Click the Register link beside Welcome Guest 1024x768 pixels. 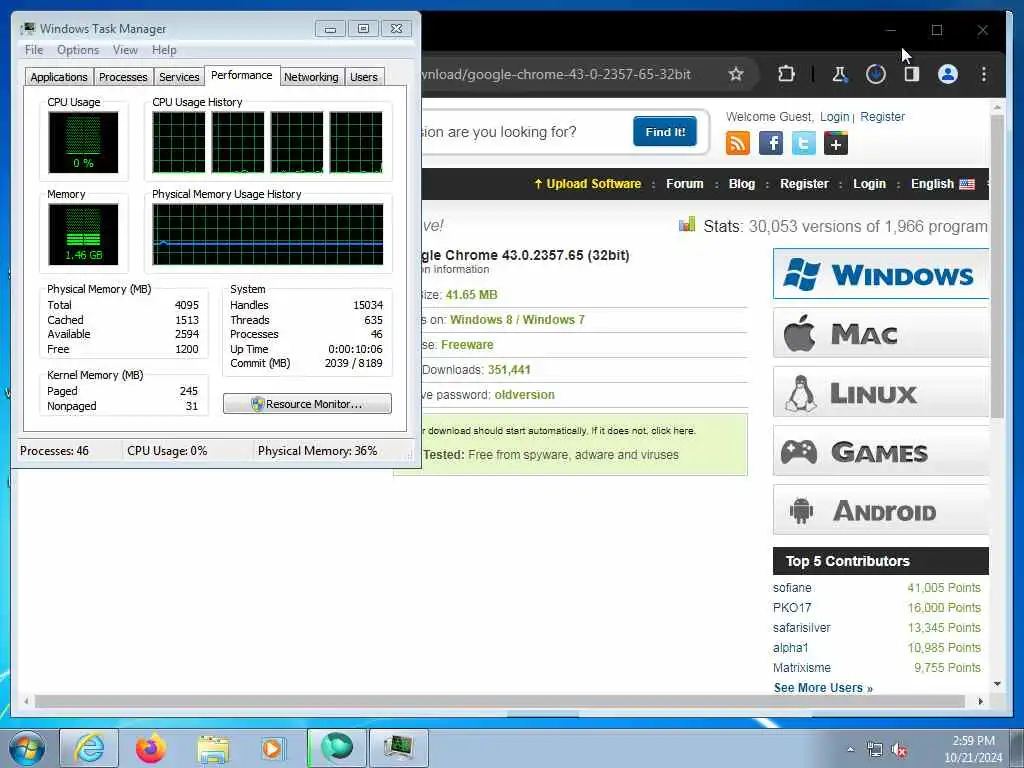click(x=882, y=117)
